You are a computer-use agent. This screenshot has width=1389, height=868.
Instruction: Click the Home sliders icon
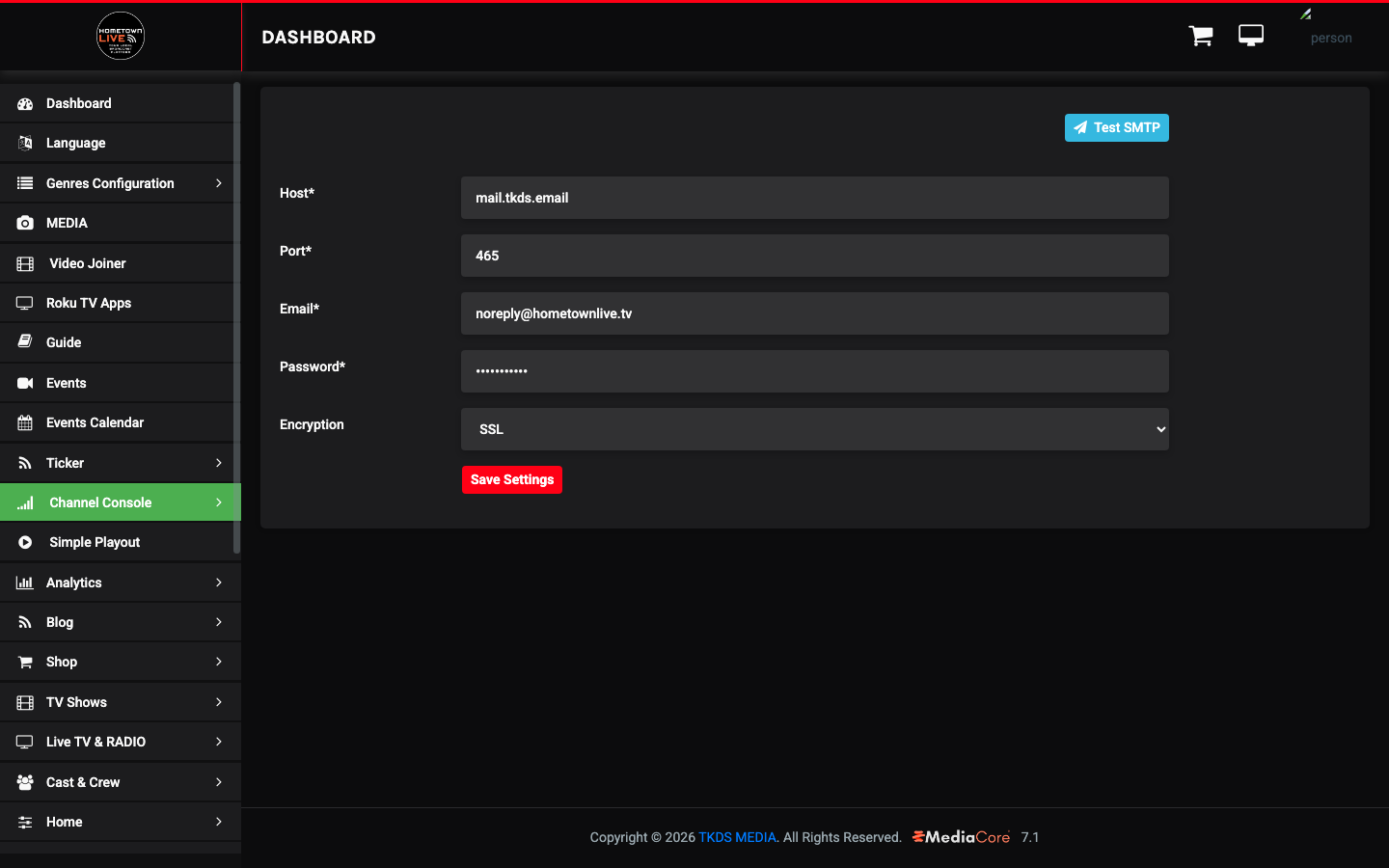[x=25, y=822]
